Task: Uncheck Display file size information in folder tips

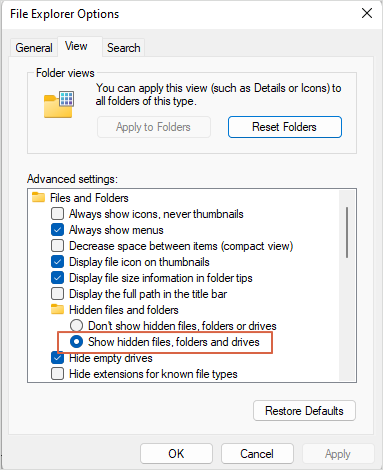Action: coord(57,277)
